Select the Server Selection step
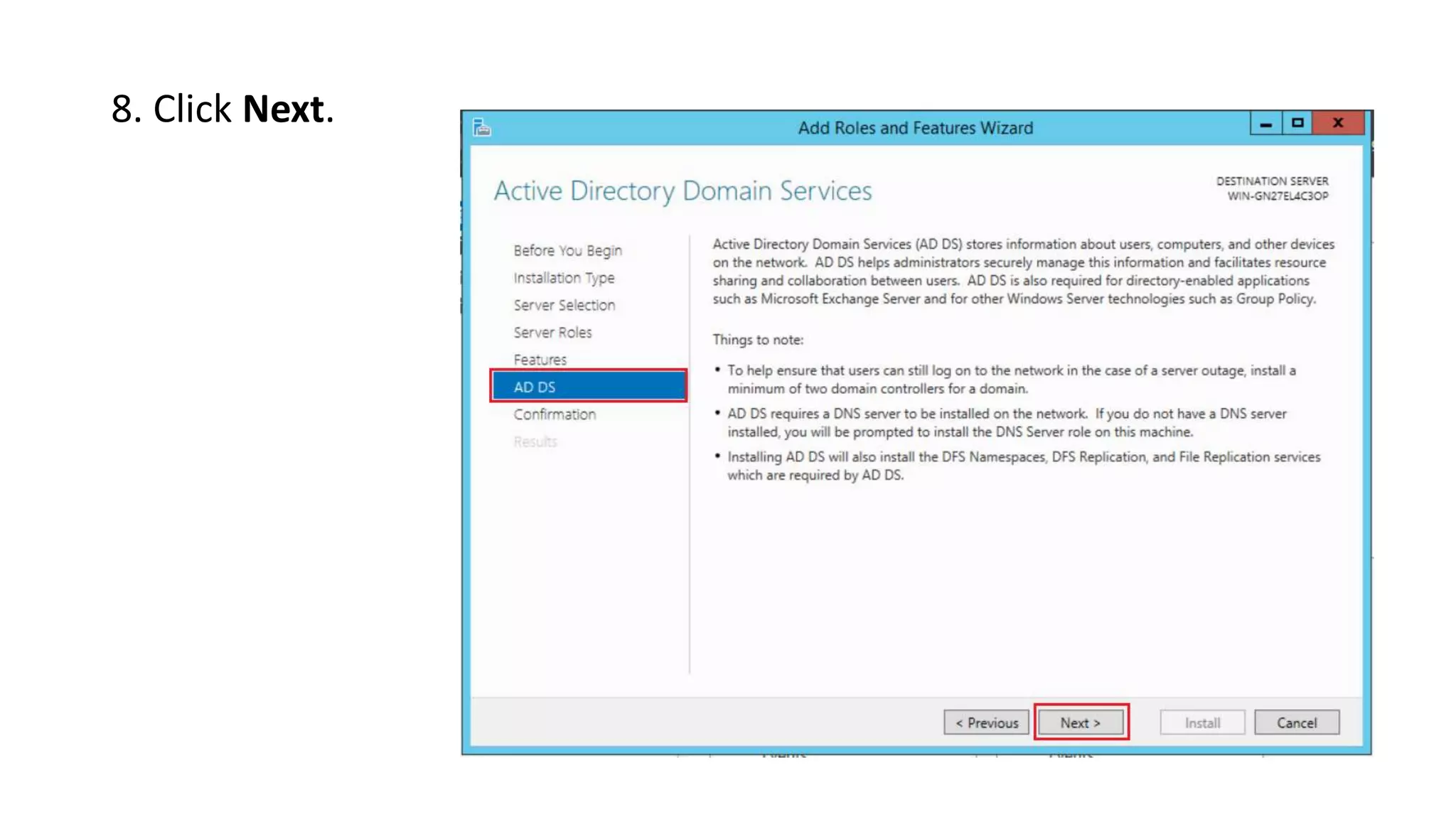 pos(564,305)
